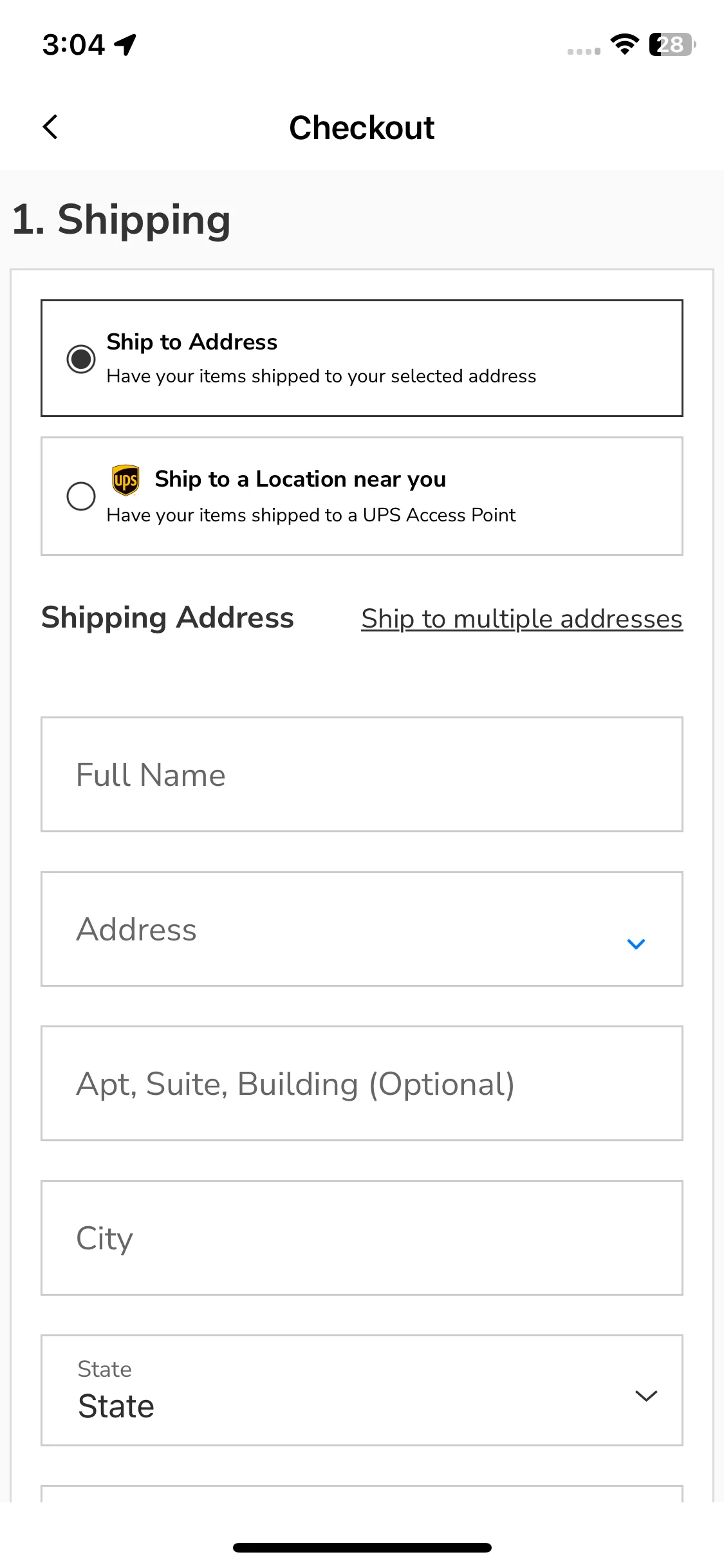Image resolution: width=724 pixels, height=1568 pixels.
Task: Open Ship to multiple addresses link
Action: 522,619
